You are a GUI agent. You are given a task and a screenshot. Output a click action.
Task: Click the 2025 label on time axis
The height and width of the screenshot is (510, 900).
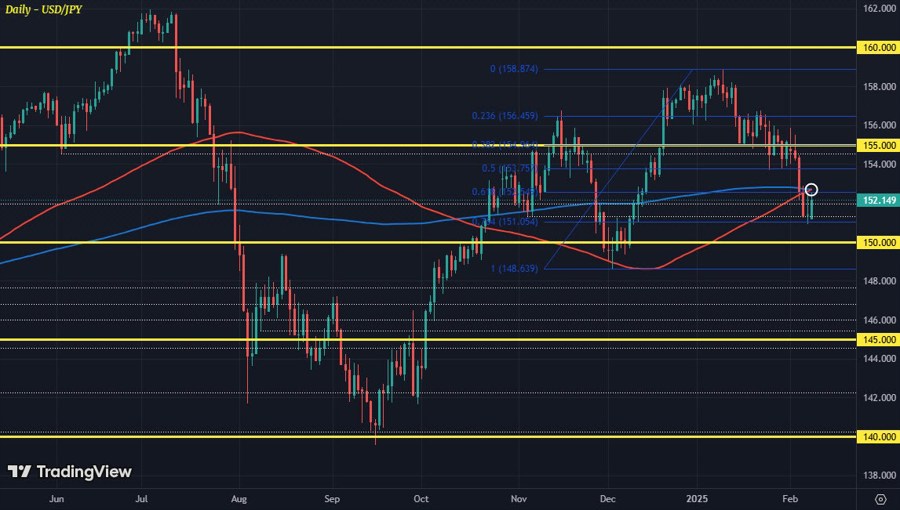pyautogui.click(x=697, y=499)
